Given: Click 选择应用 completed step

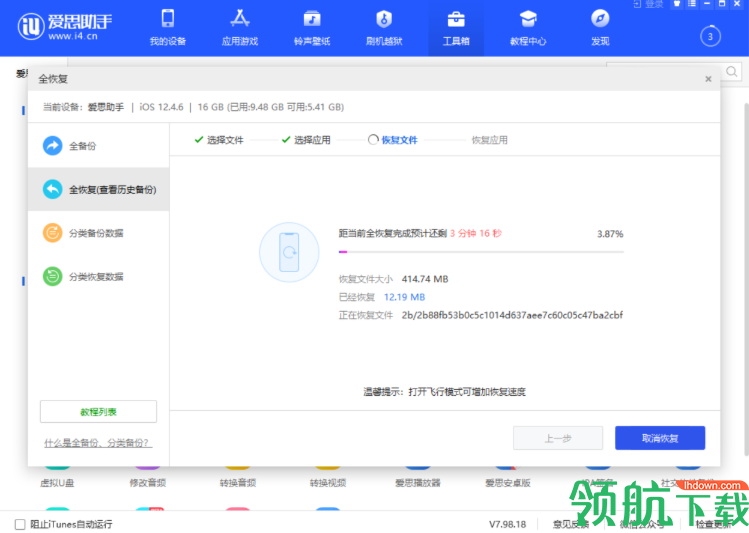Looking at the screenshot, I should 306,140.
